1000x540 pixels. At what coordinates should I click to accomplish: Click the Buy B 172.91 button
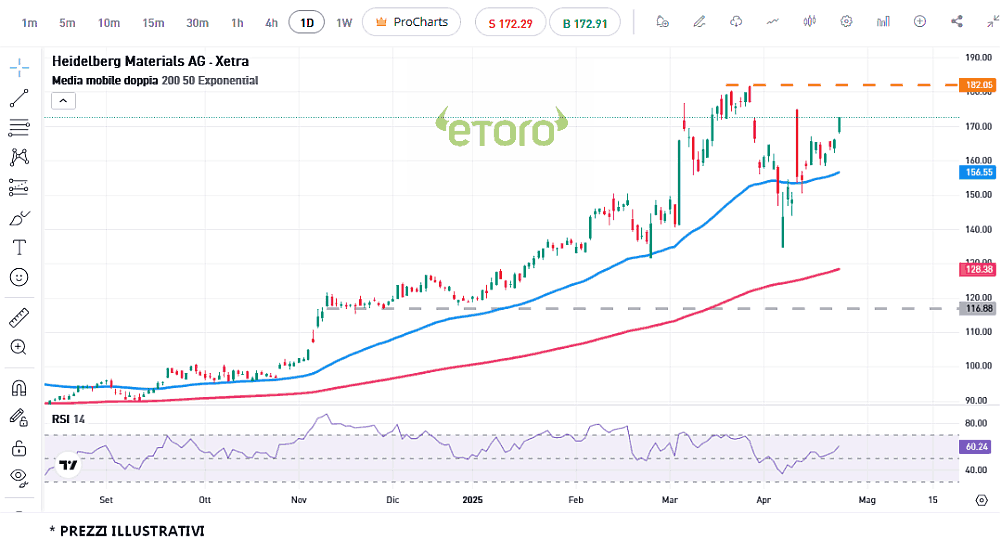[585, 23]
